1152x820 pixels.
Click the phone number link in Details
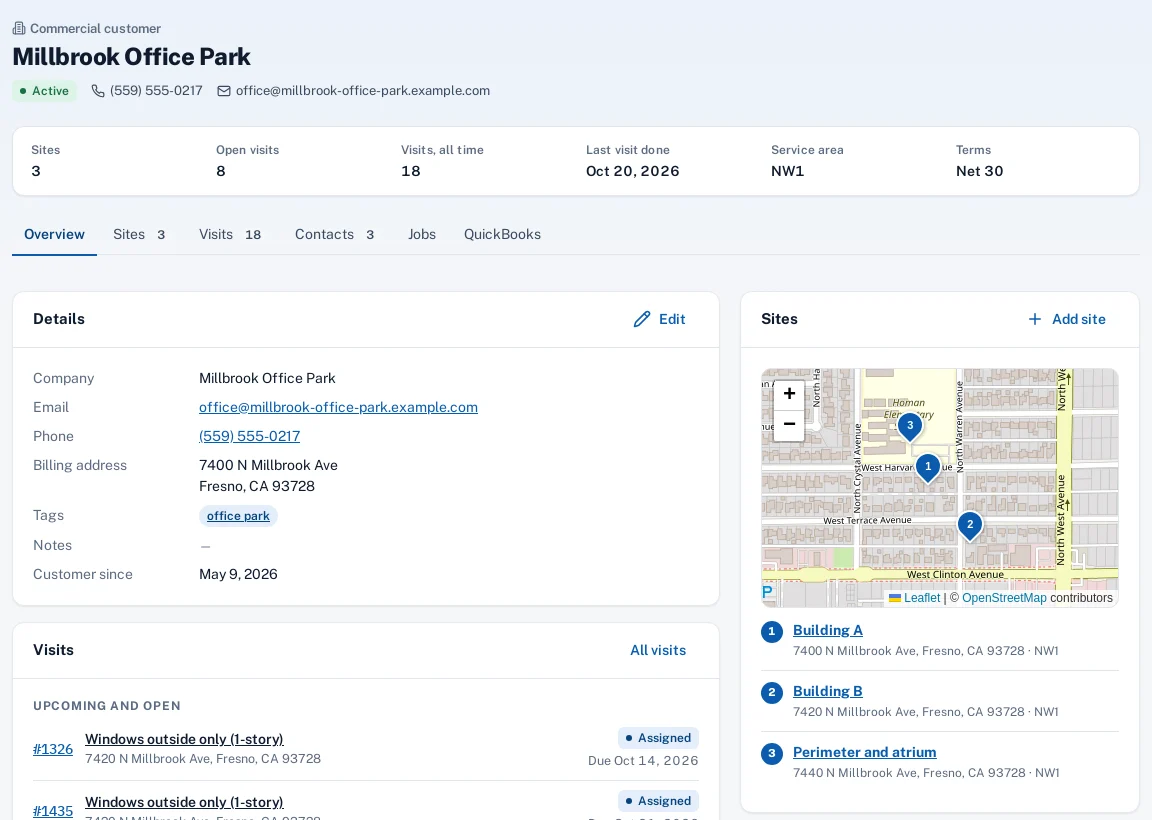(x=250, y=436)
